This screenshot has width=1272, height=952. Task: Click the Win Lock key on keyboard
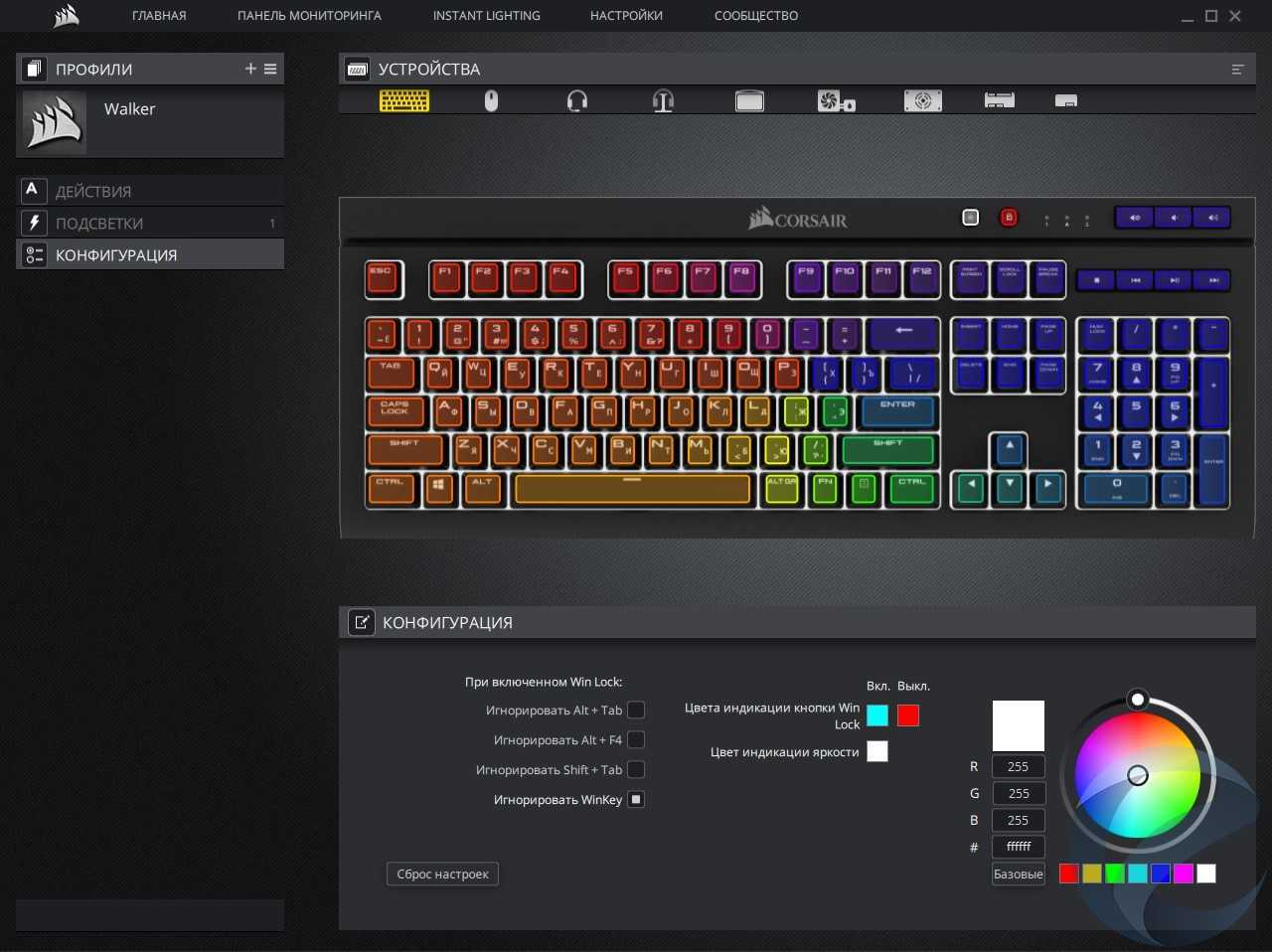coord(1008,218)
